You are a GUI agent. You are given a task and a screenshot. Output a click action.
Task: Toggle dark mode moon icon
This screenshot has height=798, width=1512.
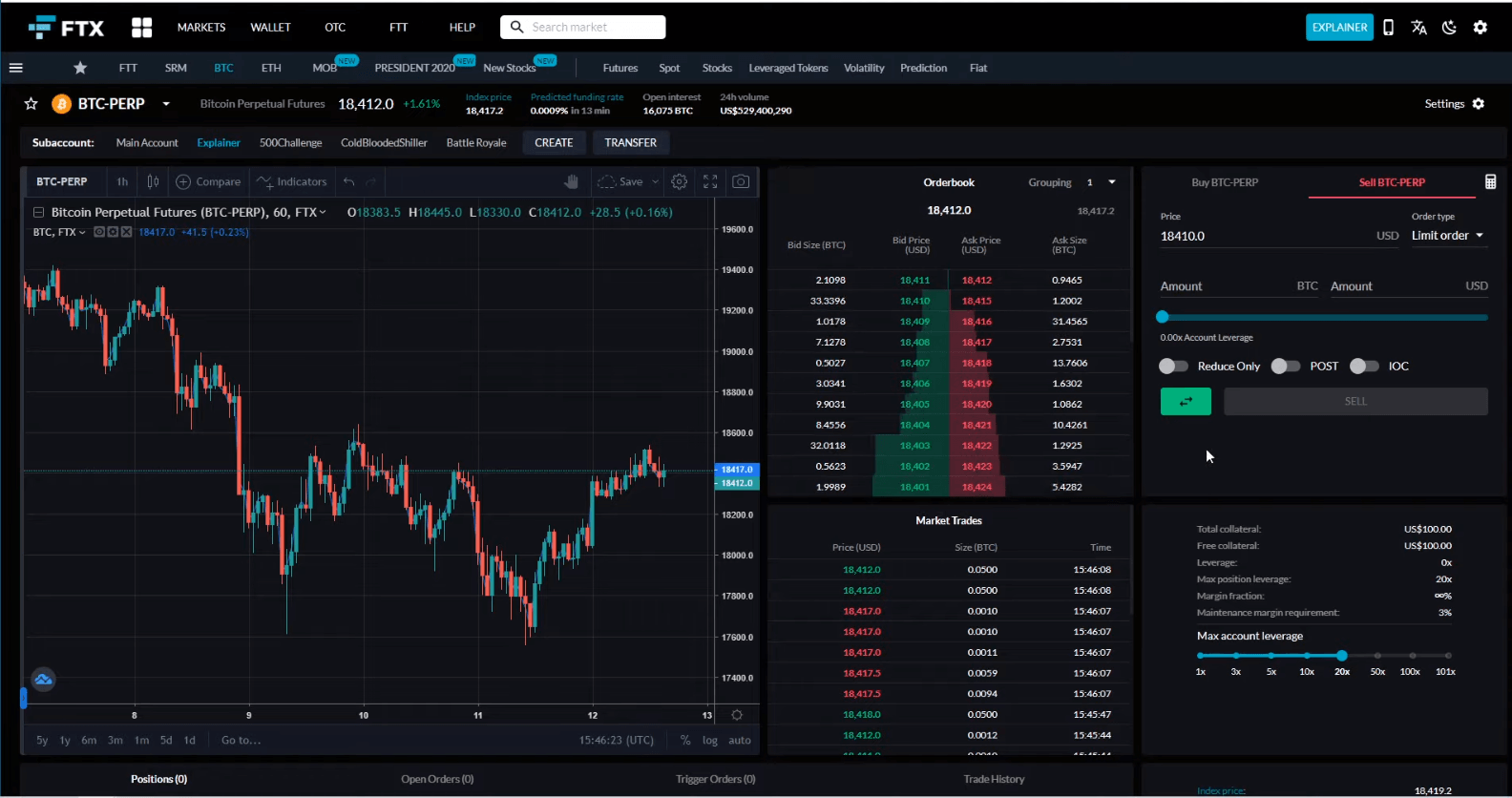coord(1449,28)
